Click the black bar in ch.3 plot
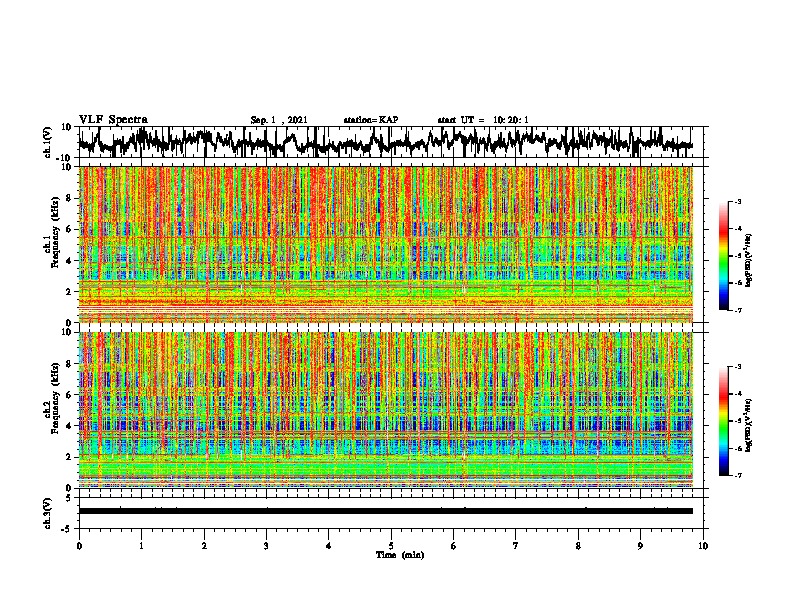This screenshot has height=612, width=792. pyautogui.click(x=385, y=511)
